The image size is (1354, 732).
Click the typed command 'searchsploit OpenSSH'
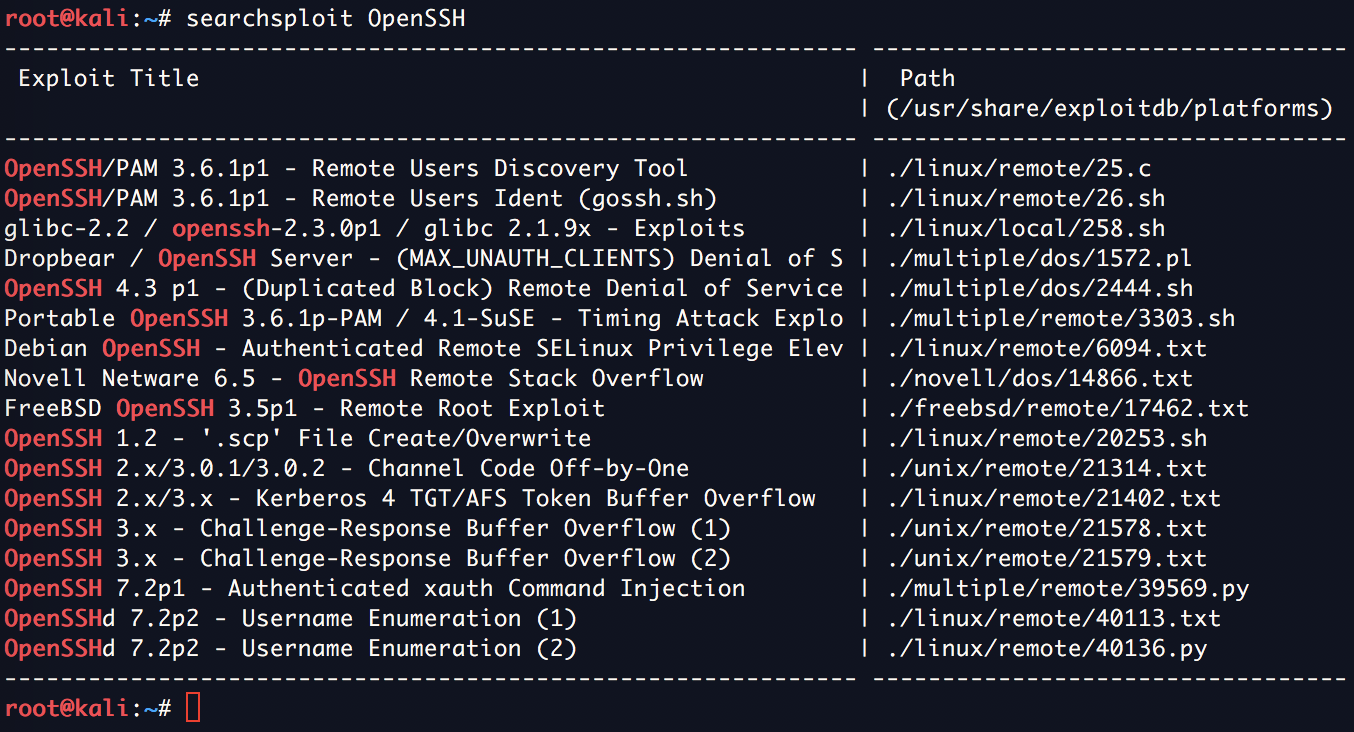point(325,18)
